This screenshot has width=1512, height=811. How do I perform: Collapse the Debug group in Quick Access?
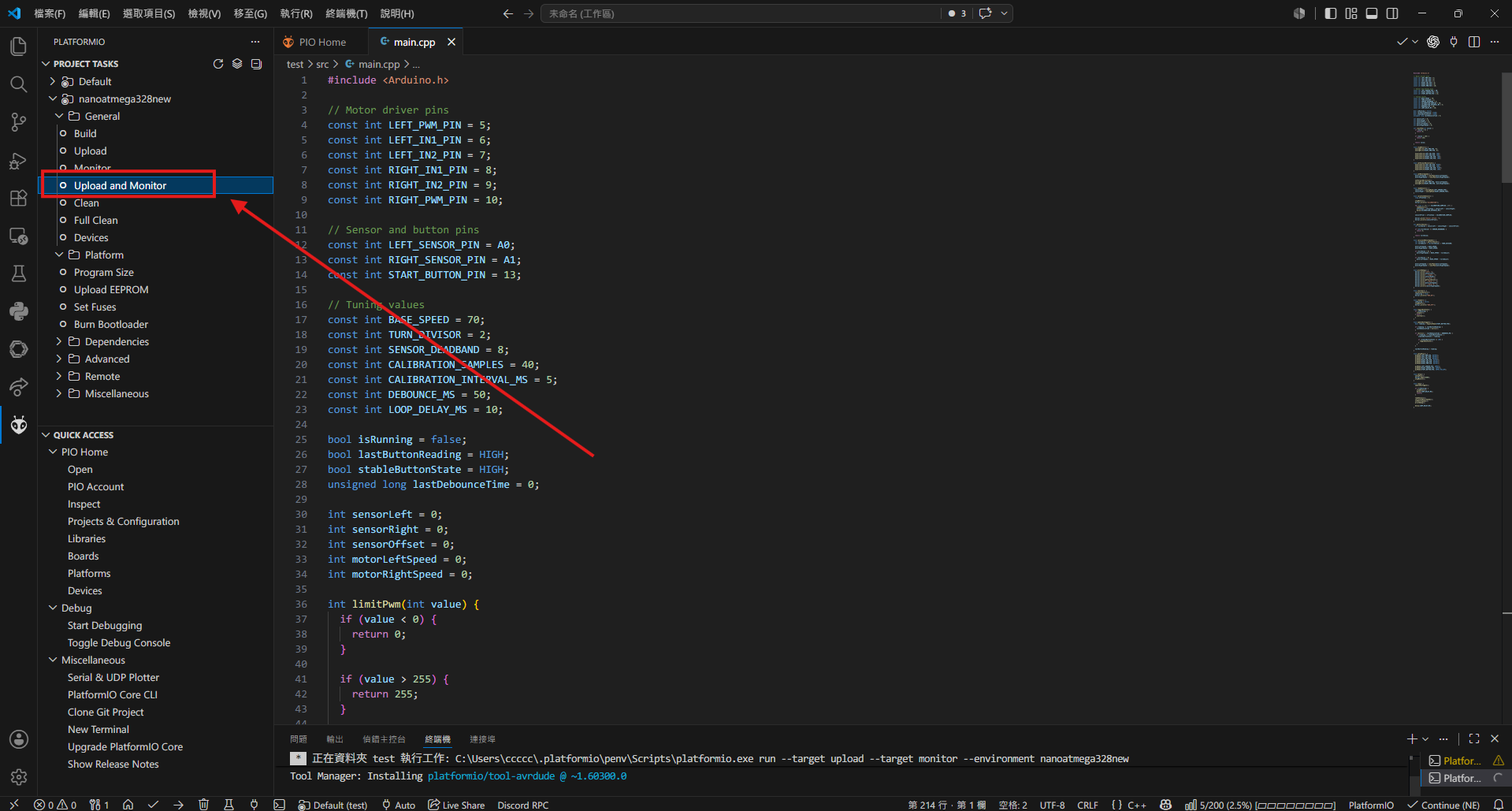[x=53, y=608]
